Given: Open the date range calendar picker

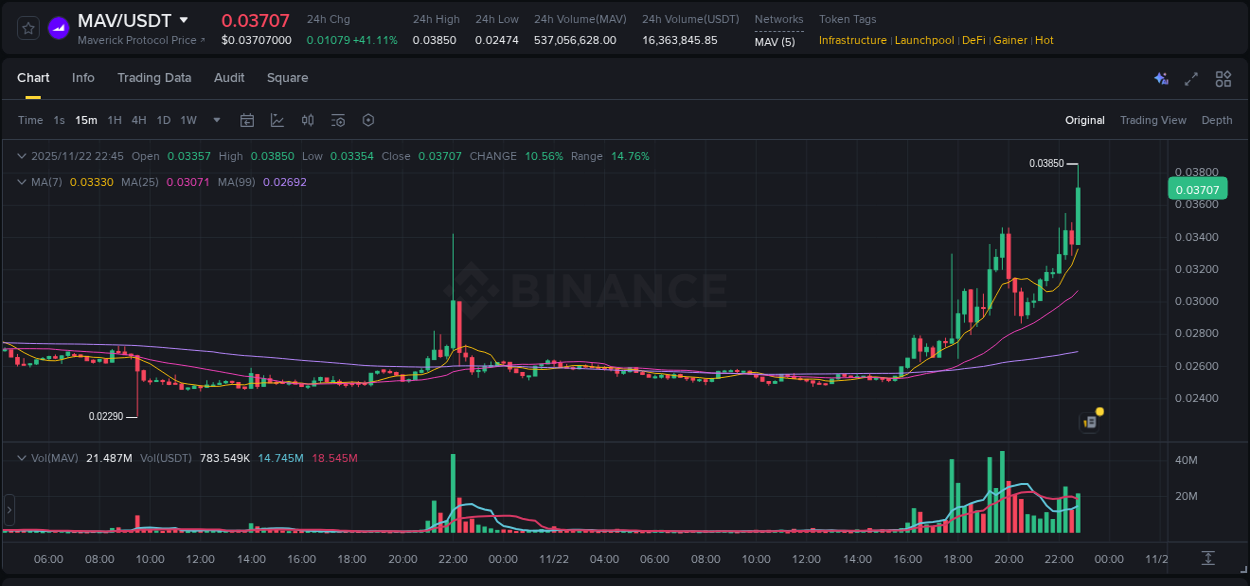Looking at the screenshot, I should tap(247, 120).
